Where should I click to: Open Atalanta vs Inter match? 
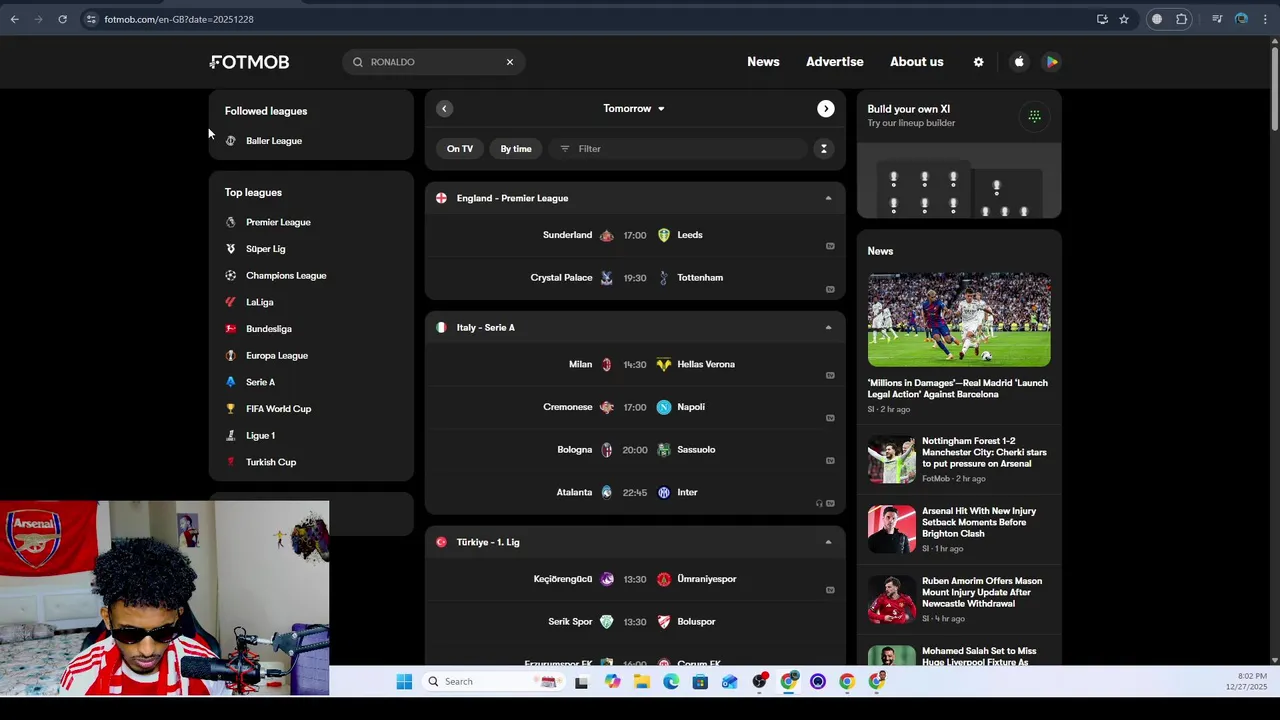point(635,492)
